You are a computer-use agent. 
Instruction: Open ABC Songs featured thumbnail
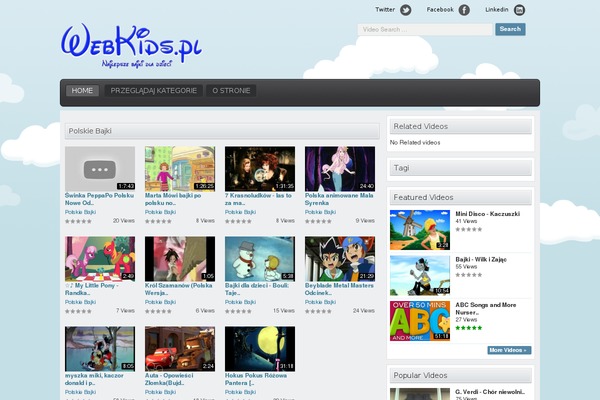pyautogui.click(x=420, y=321)
